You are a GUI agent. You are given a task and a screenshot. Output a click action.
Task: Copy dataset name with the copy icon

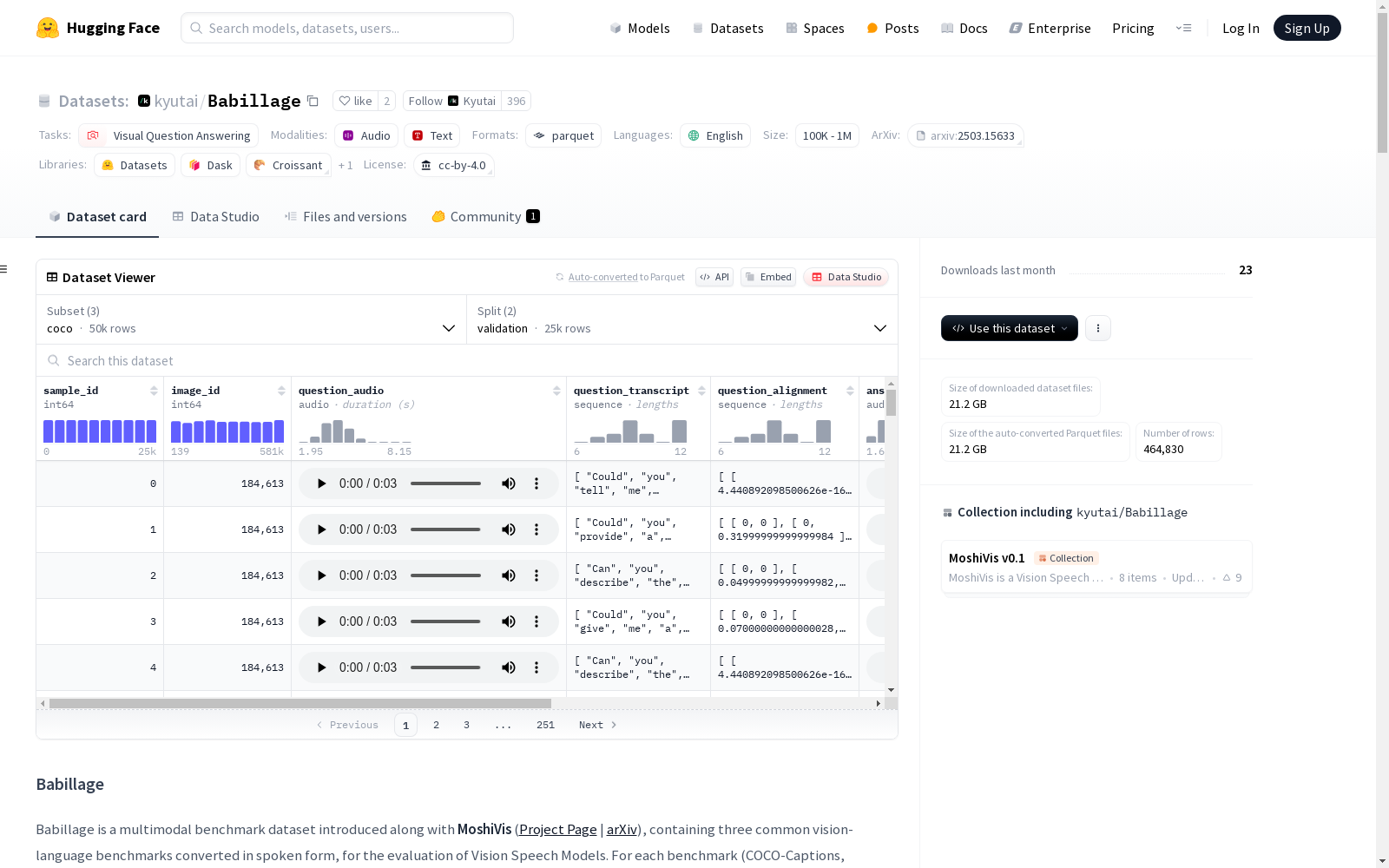pos(313,101)
